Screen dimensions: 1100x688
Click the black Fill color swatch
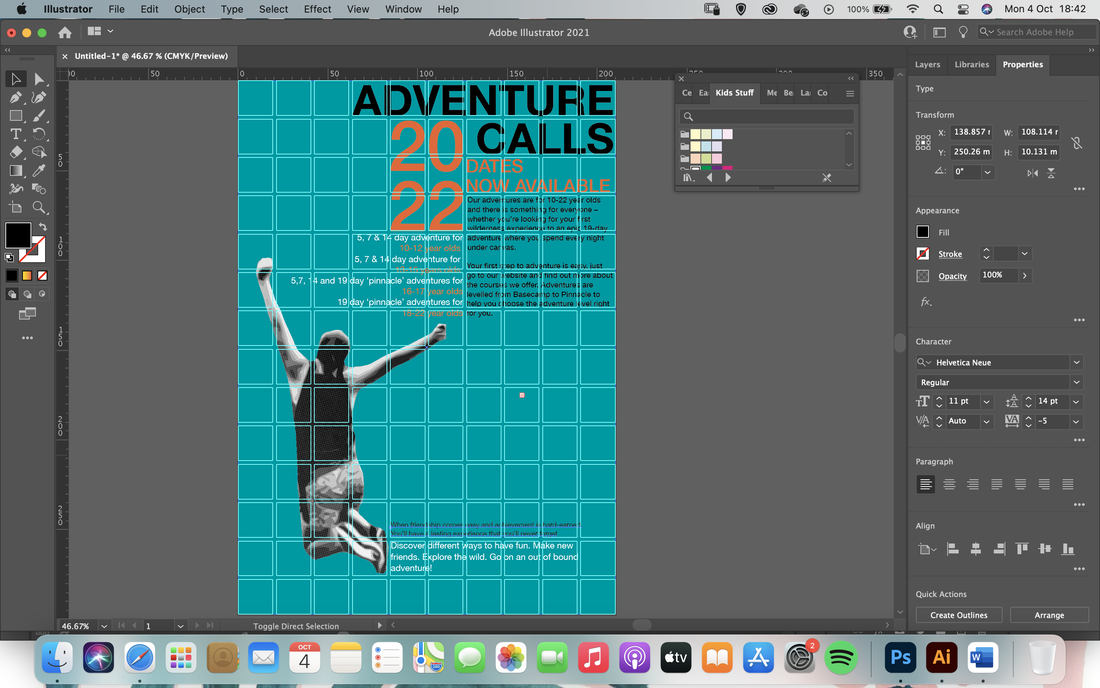(923, 231)
